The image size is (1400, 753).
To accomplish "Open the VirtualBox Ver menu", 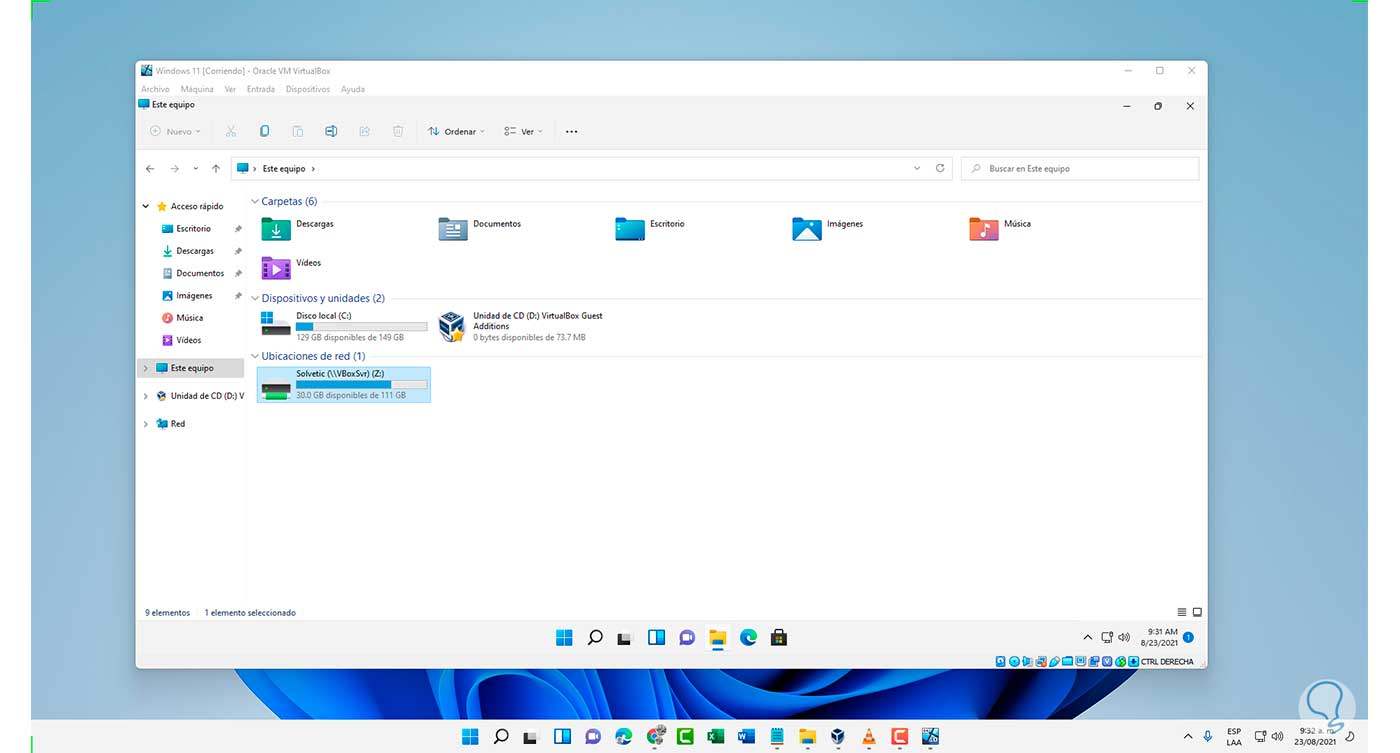I will (230, 89).
